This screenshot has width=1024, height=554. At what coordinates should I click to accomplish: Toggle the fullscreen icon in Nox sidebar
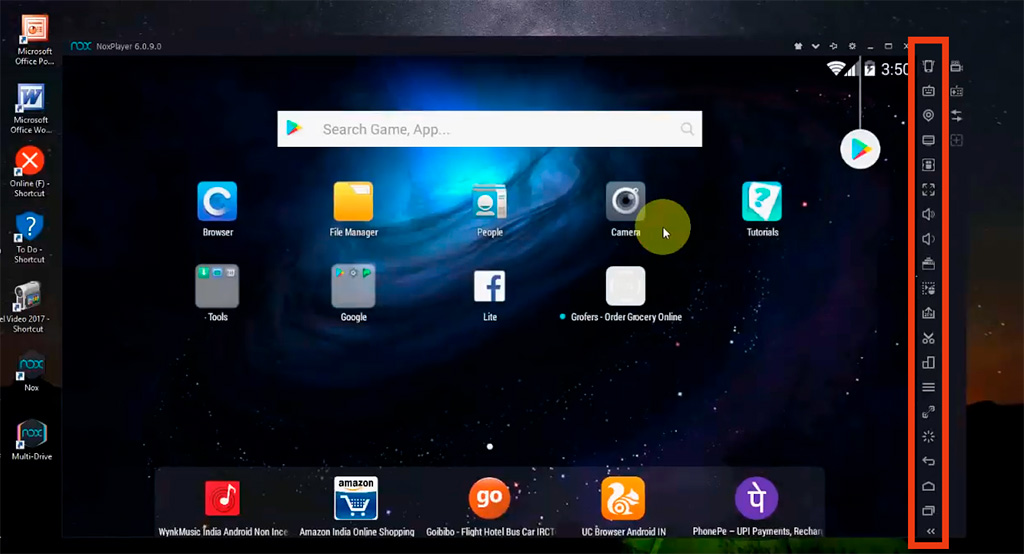pos(928,189)
